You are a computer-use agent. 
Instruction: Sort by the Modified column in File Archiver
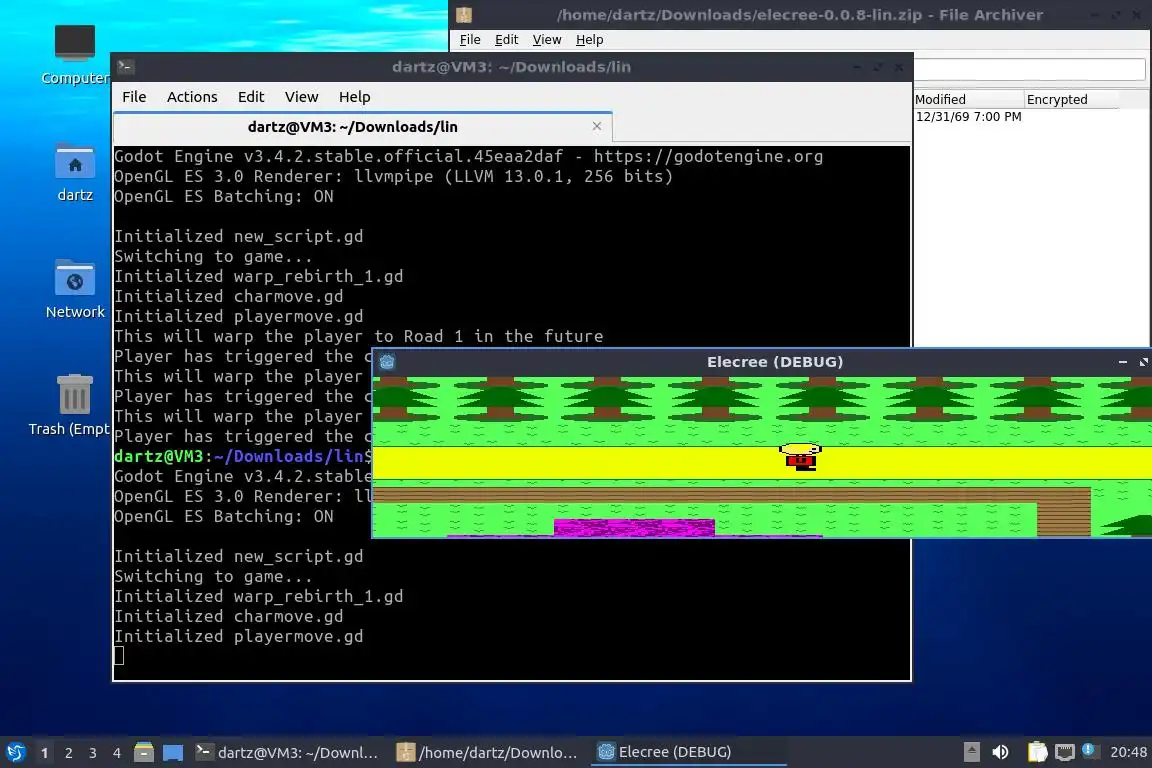coord(968,99)
